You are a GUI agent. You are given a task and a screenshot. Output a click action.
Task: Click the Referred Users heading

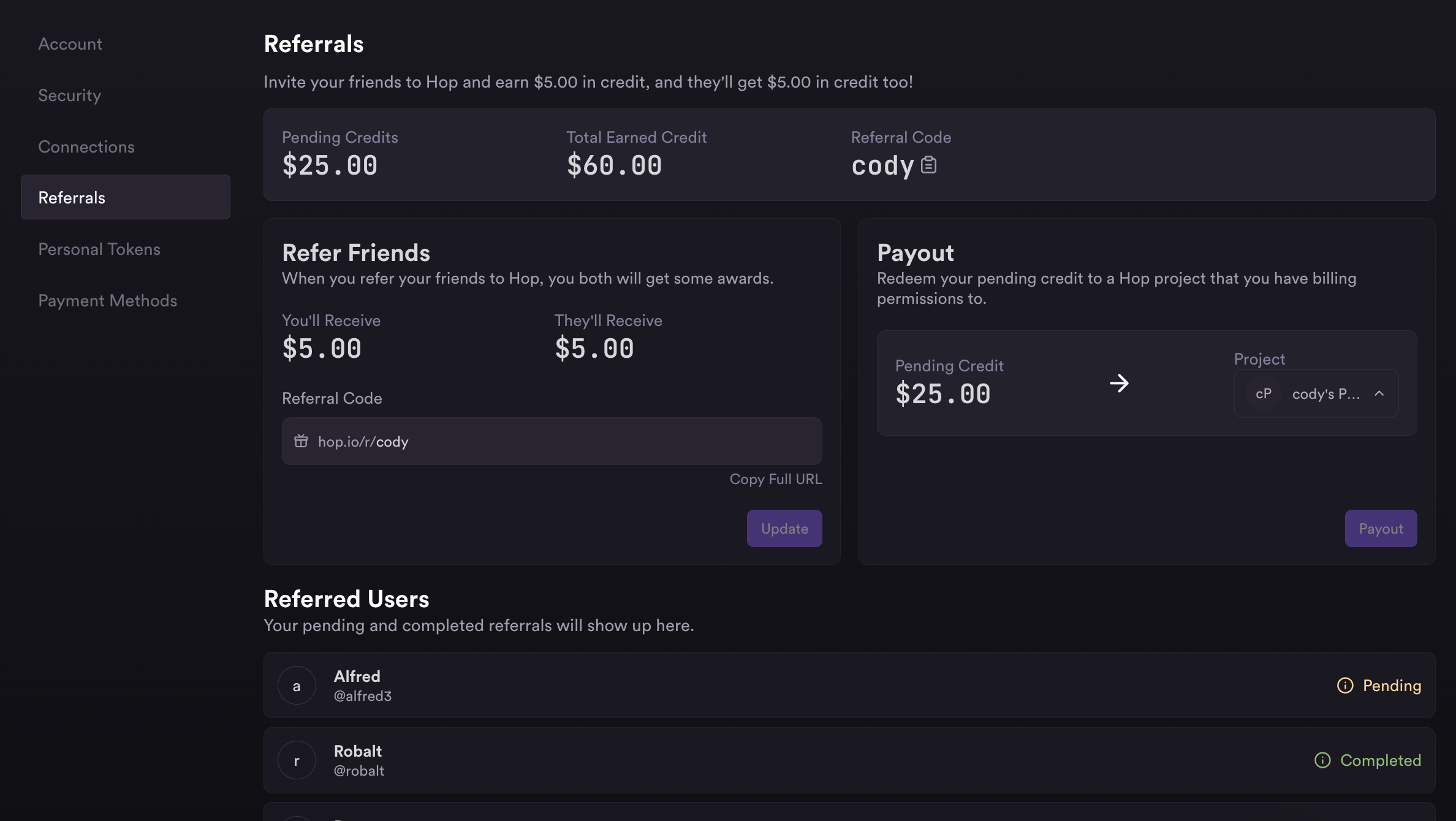click(x=347, y=599)
